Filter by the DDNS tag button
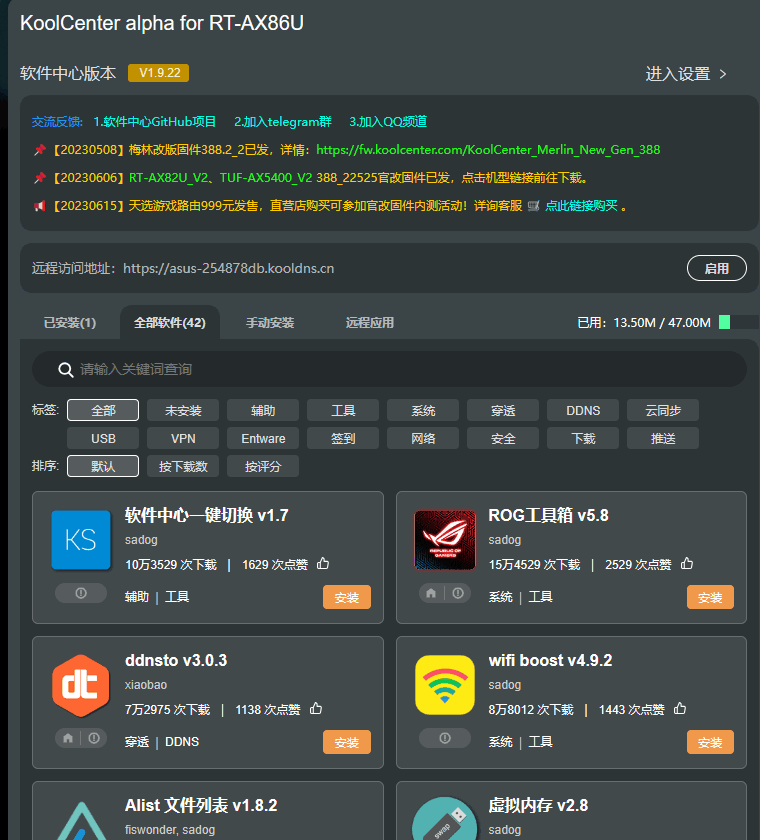This screenshot has width=760, height=840. click(x=583, y=410)
